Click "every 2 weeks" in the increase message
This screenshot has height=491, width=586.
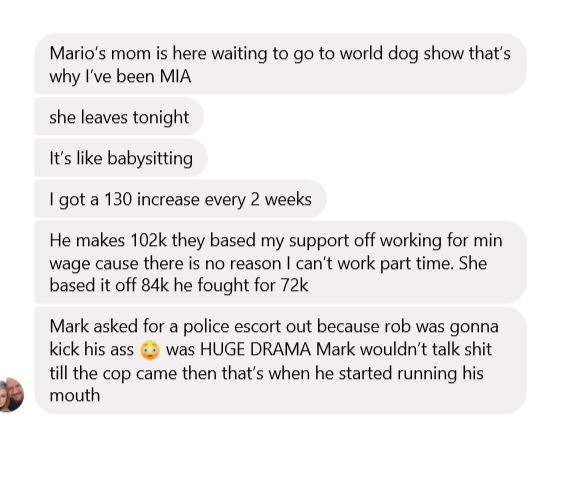point(258,200)
